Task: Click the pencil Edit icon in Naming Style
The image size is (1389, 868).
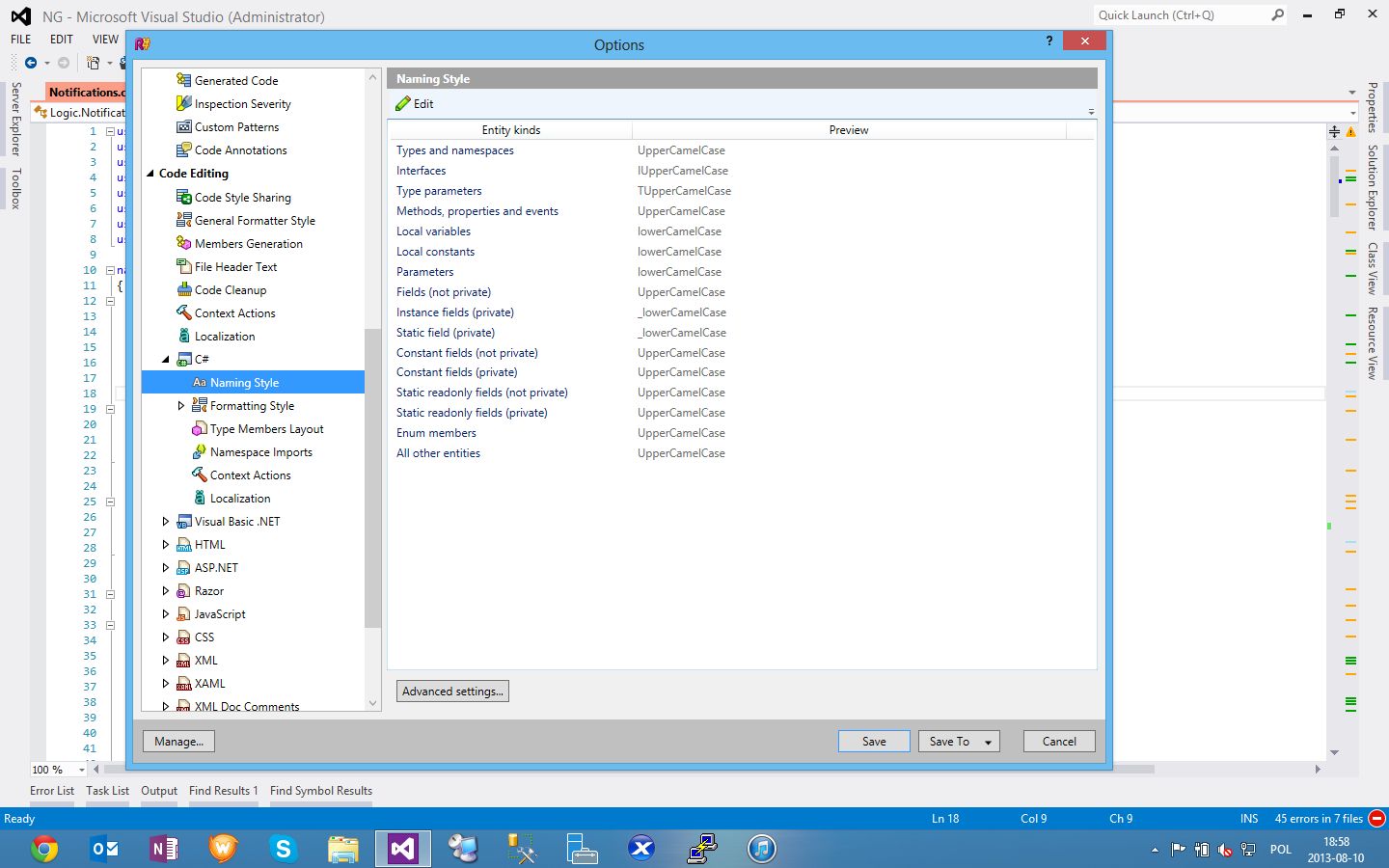Action: coord(403,103)
